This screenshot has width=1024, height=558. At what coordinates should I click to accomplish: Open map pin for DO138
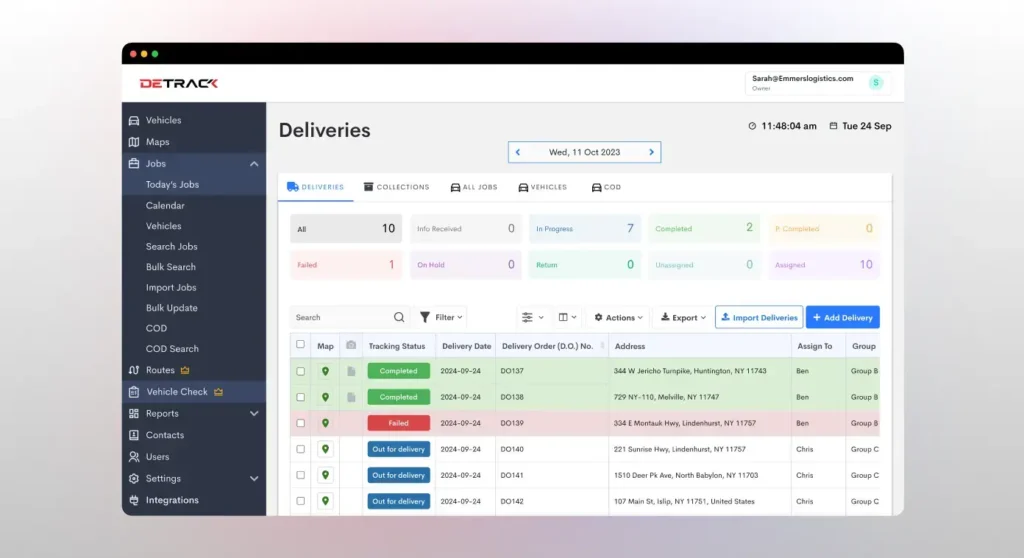pos(325,397)
